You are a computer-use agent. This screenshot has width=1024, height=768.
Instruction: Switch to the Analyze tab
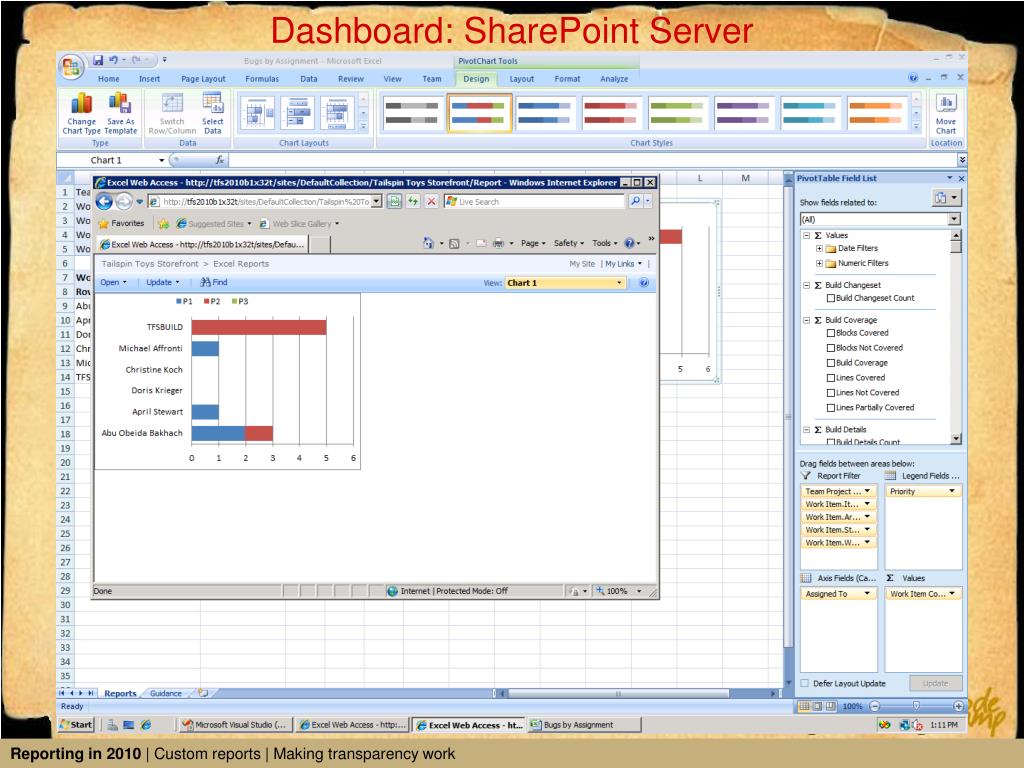click(614, 78)
